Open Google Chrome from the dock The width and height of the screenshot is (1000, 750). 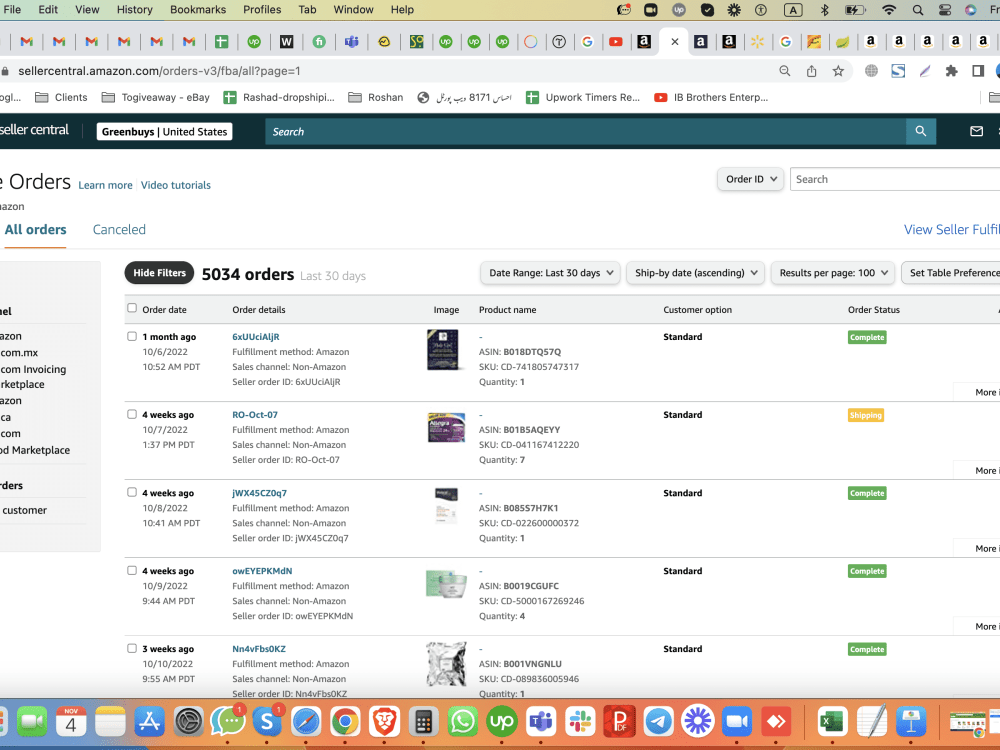pyautogui.click(x=345, y=722)
